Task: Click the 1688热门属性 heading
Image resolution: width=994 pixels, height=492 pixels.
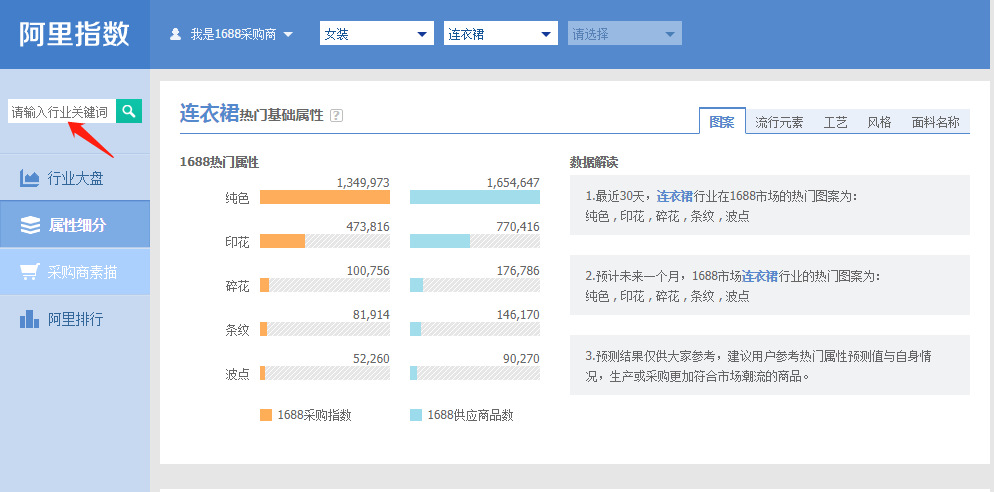Action: pyautogui.click(x=219, y=162)
